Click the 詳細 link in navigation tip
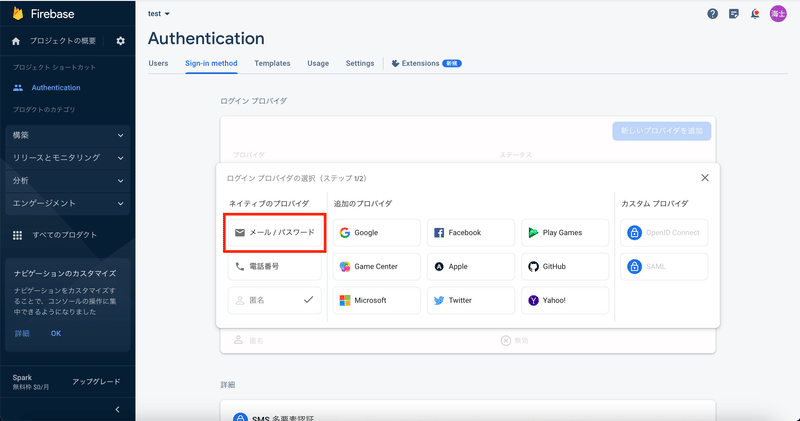The width and height of the screenshot is (800, 421). tap(22, 334)
